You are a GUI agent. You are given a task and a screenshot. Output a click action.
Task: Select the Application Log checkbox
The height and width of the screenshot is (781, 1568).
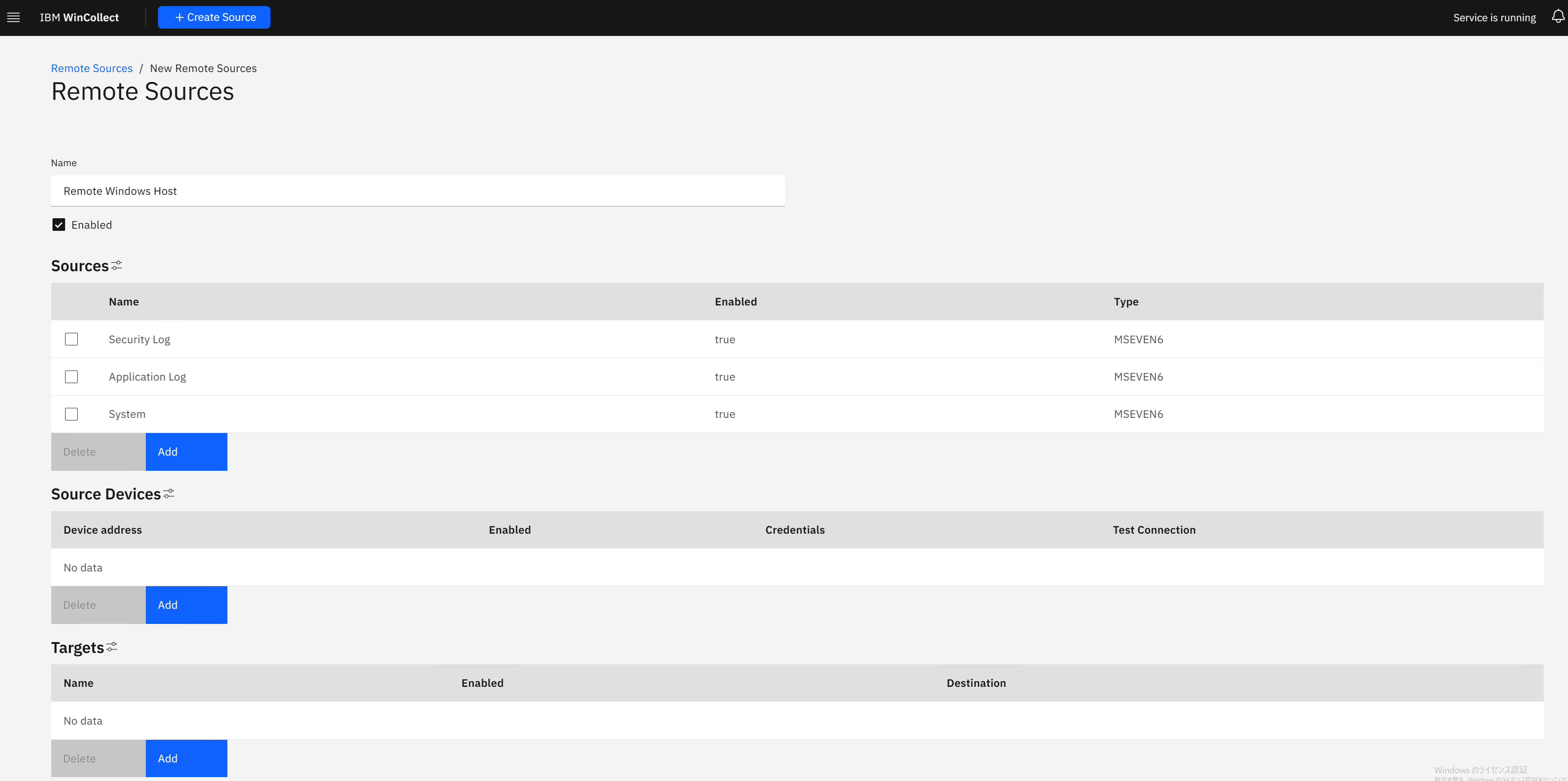click(71, 377)
